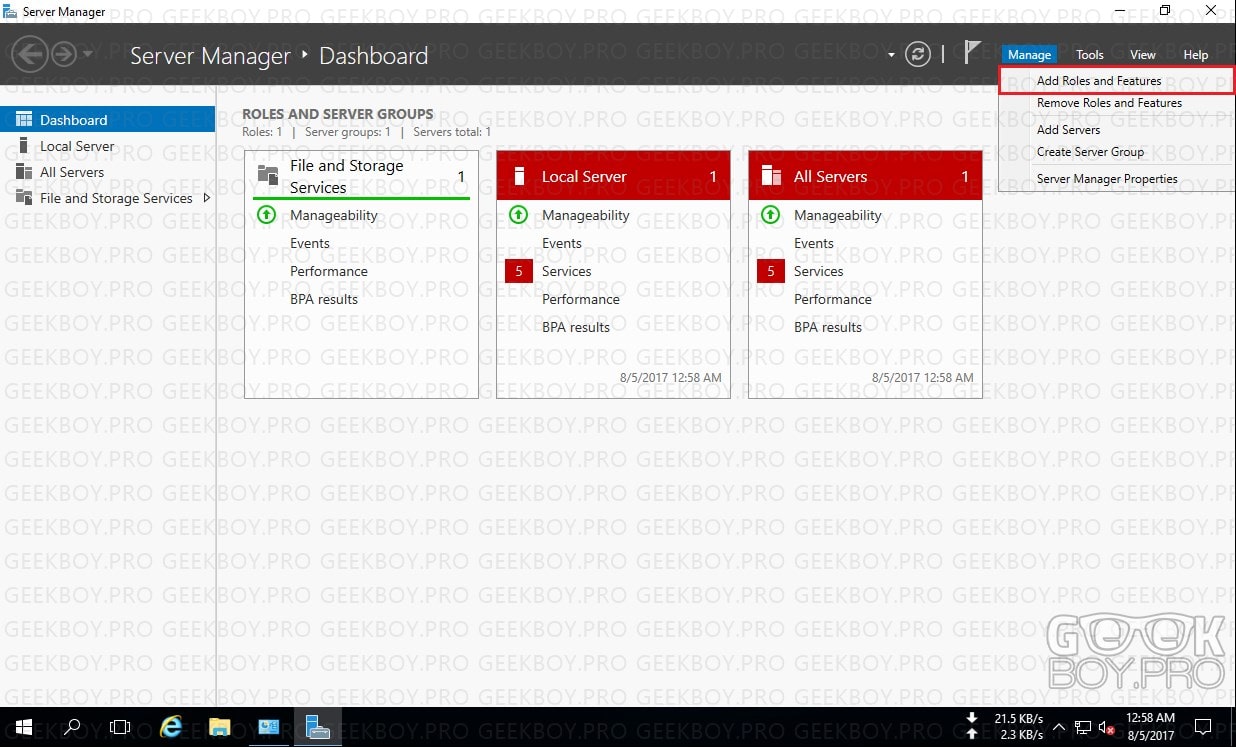
Task: Click the Back navigation arrow
Action: tap(30, 54)
